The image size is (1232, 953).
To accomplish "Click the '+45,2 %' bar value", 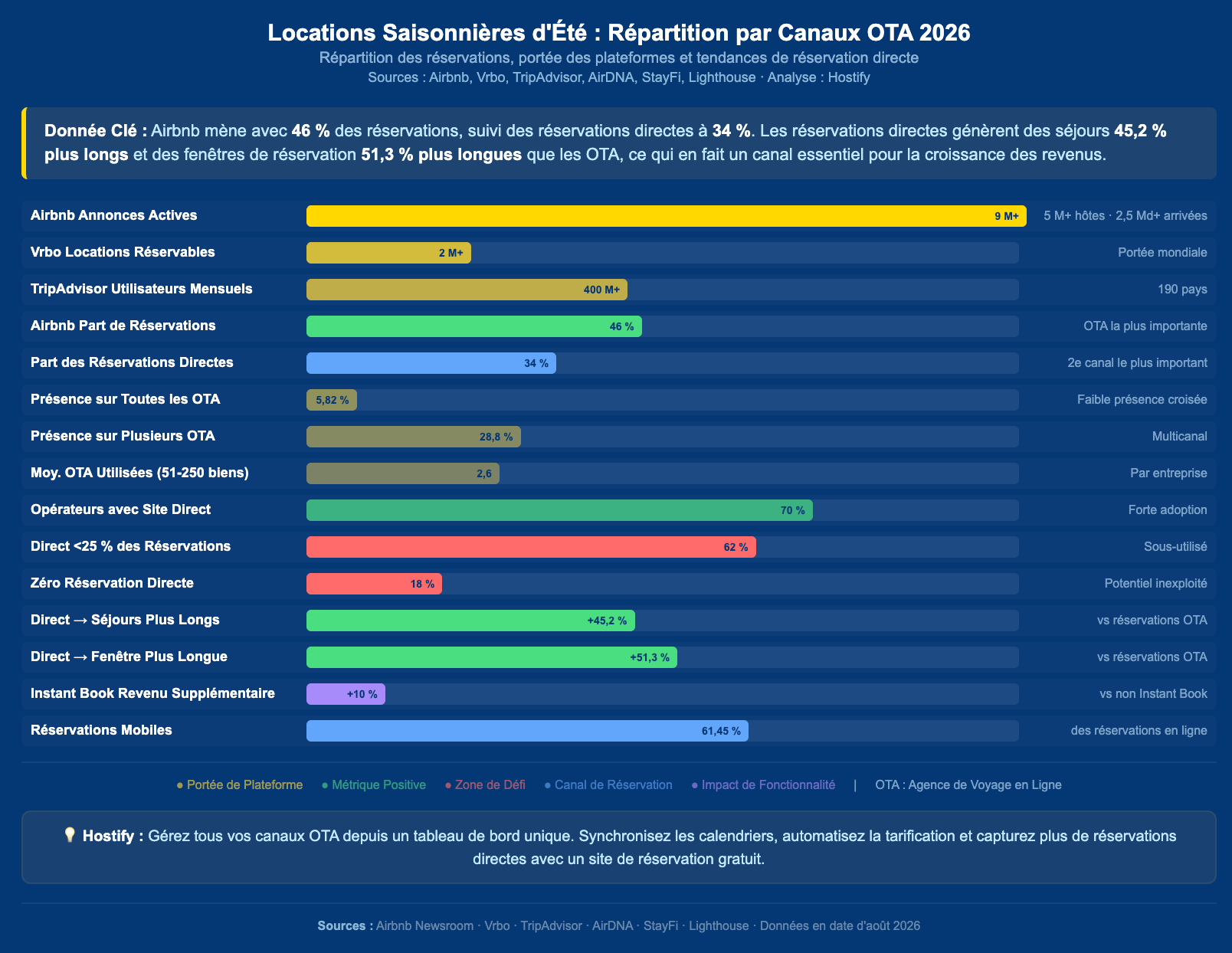I will [x=607, y=621].
